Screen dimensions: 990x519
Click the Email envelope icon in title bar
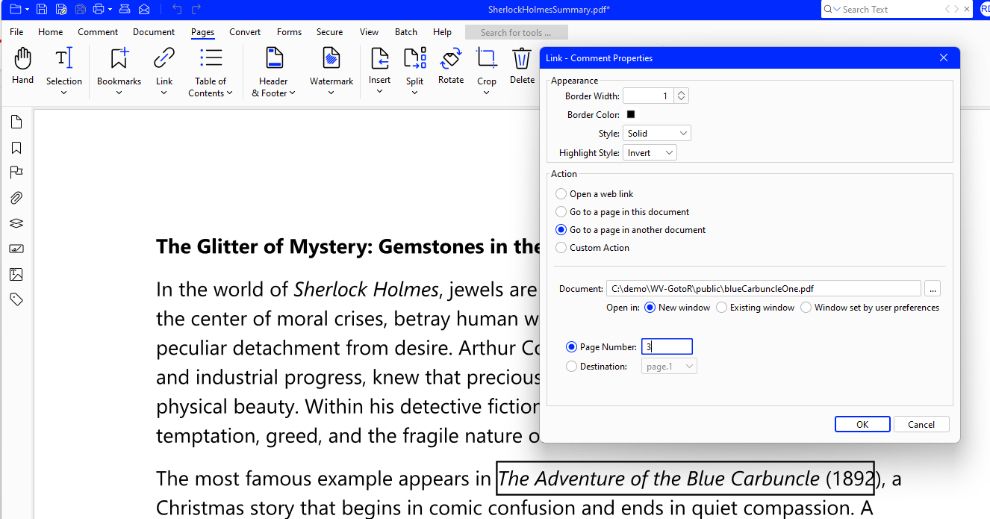click(145, 9)
